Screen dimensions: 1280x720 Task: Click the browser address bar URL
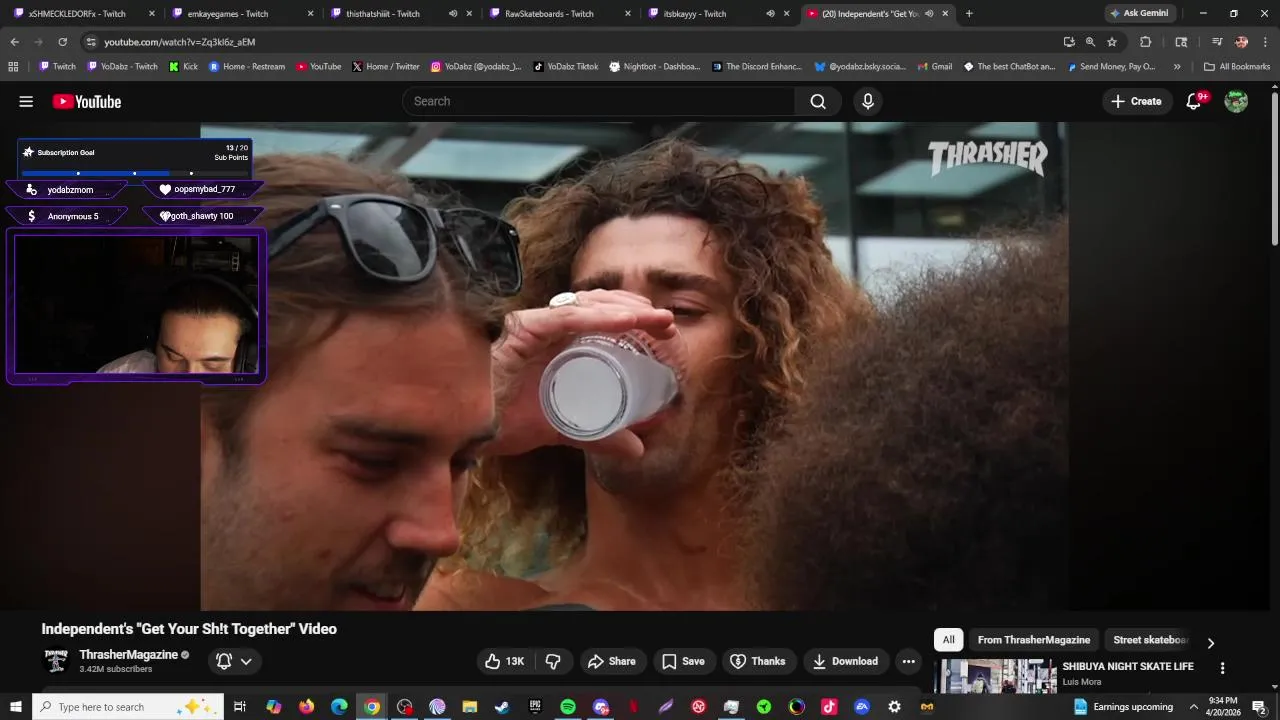tap(180, 42)
